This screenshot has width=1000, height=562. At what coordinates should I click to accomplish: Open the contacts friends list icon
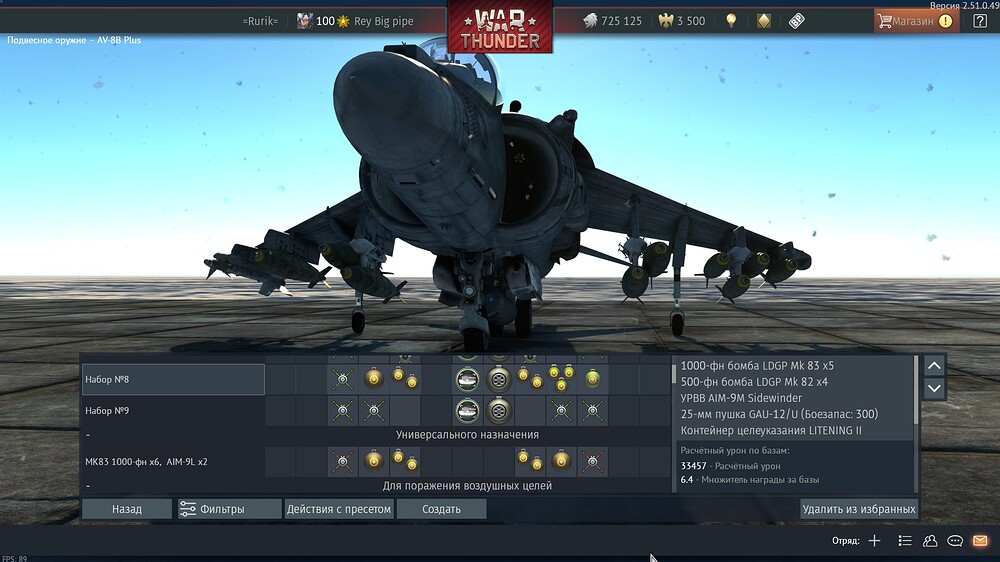point(930,540)
